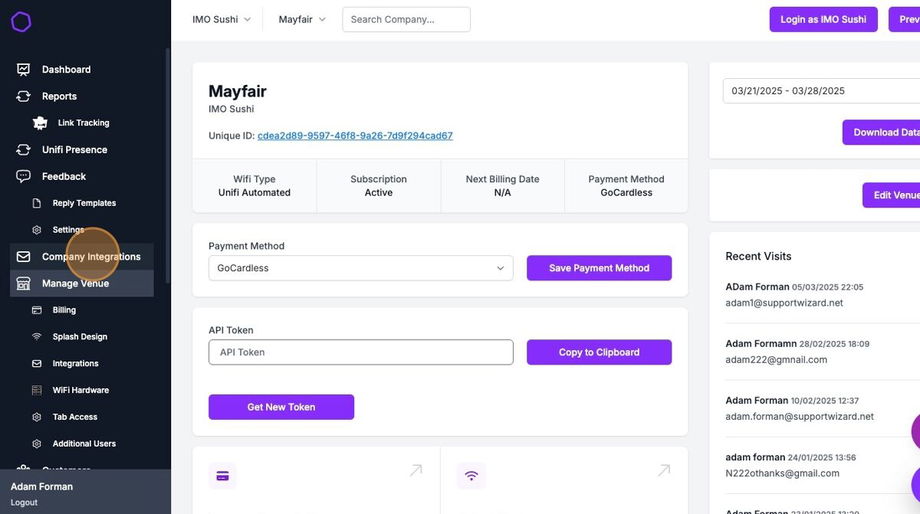Click the Reports sidebar icon
The height and width of the screenshot is (514, 920).
(x=24, y=97)
